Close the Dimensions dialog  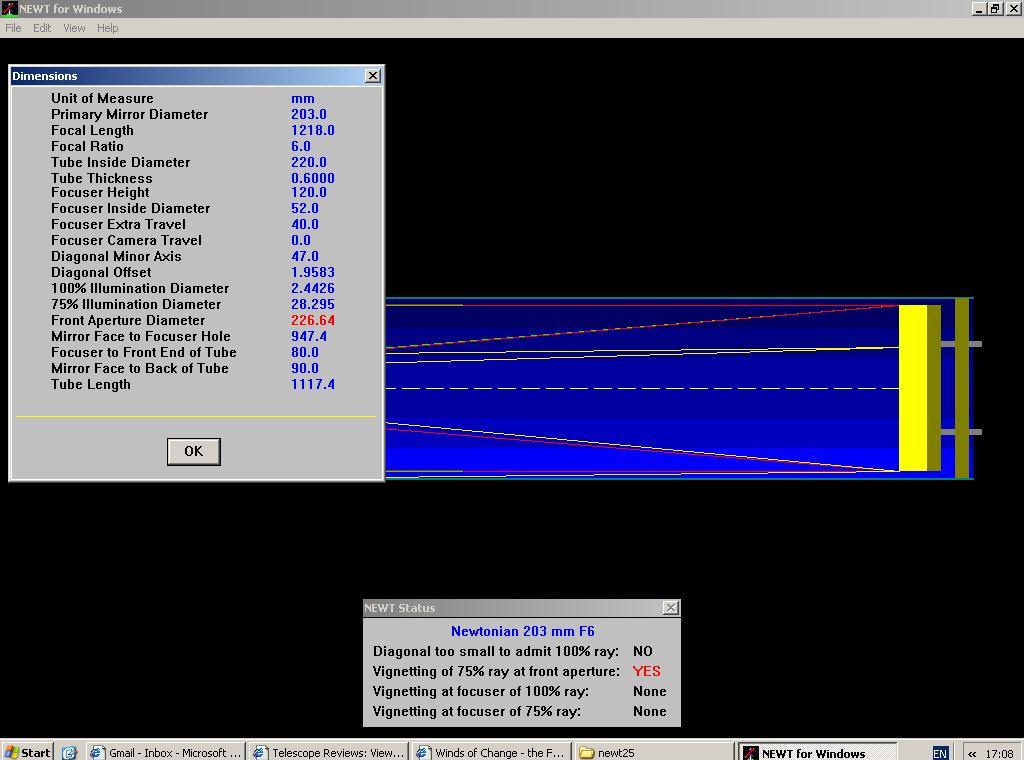[372, 76]
